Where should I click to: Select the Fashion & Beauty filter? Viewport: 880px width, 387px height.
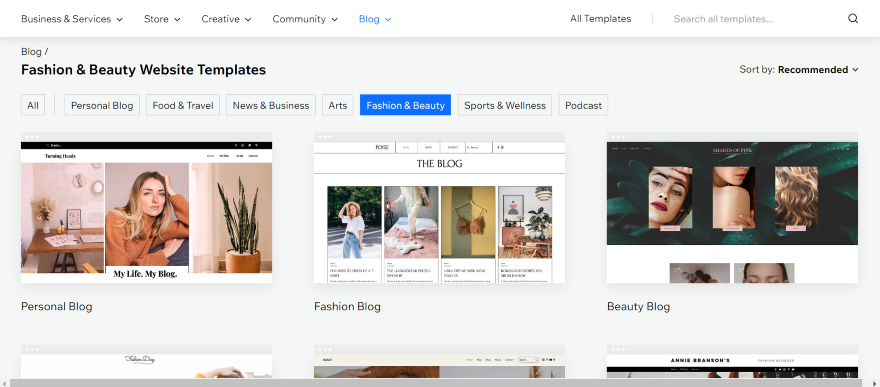[x=405, y=105]
